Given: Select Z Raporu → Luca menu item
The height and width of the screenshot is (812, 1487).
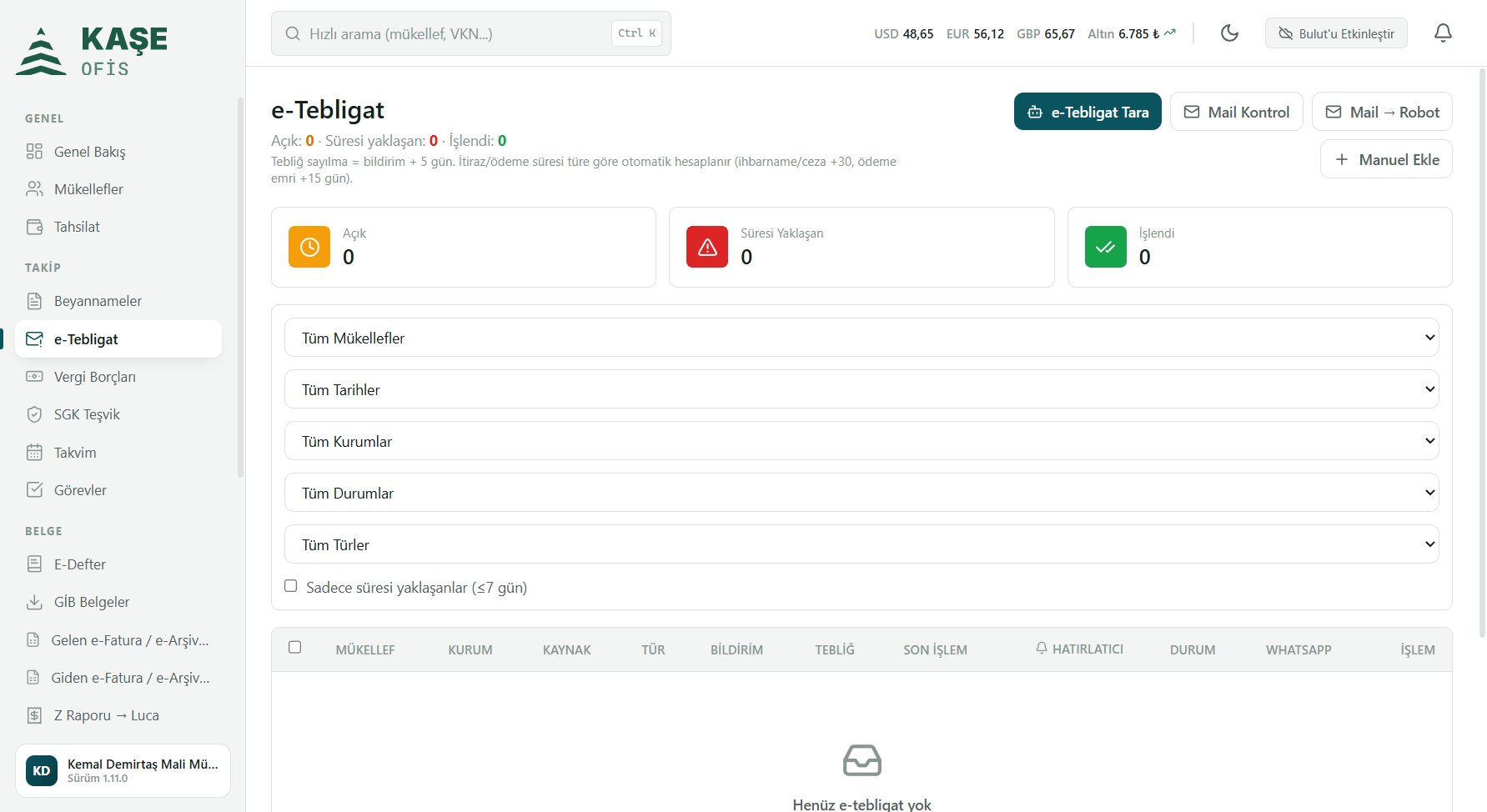Looking at the screenshot, I should coord(118,715).
